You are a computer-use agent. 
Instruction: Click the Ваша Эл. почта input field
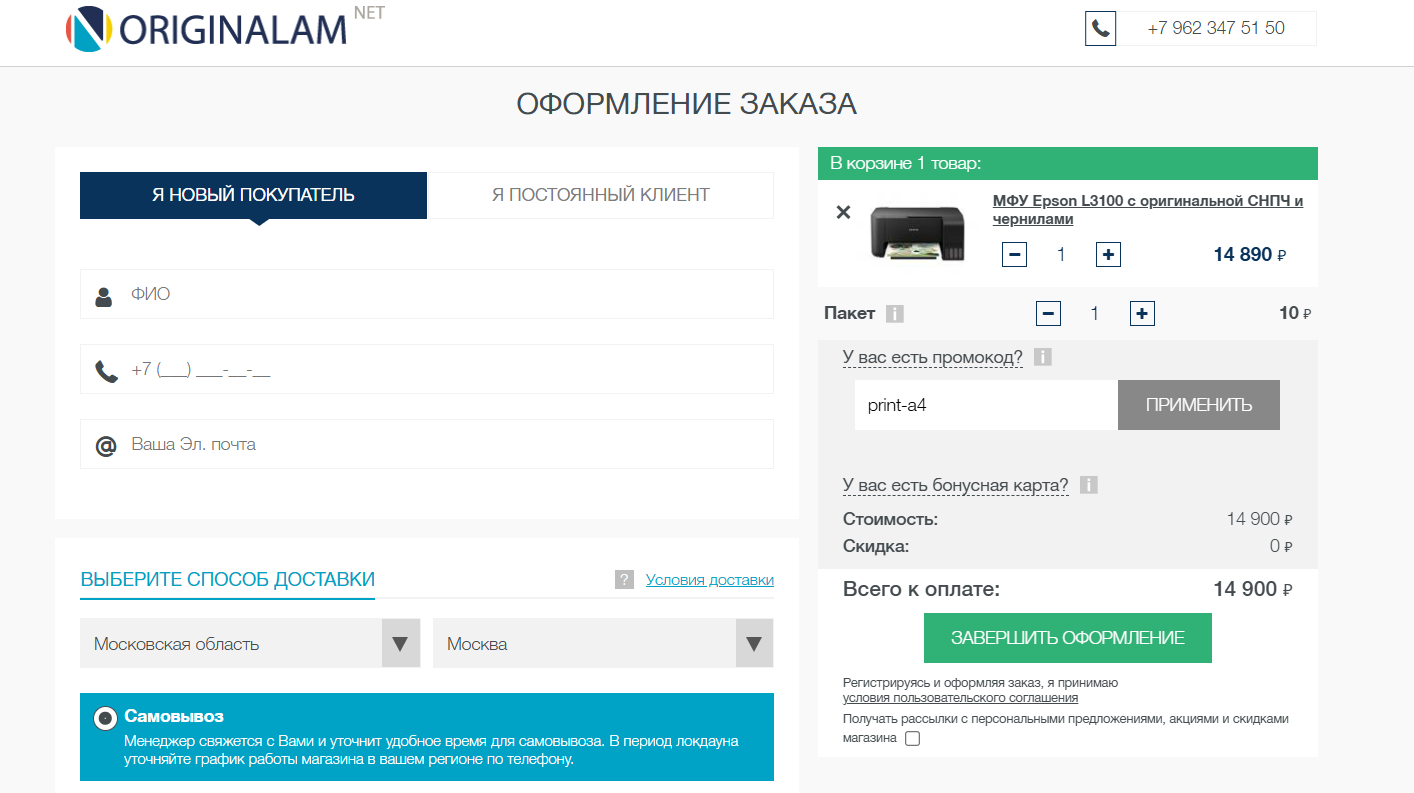427,444
